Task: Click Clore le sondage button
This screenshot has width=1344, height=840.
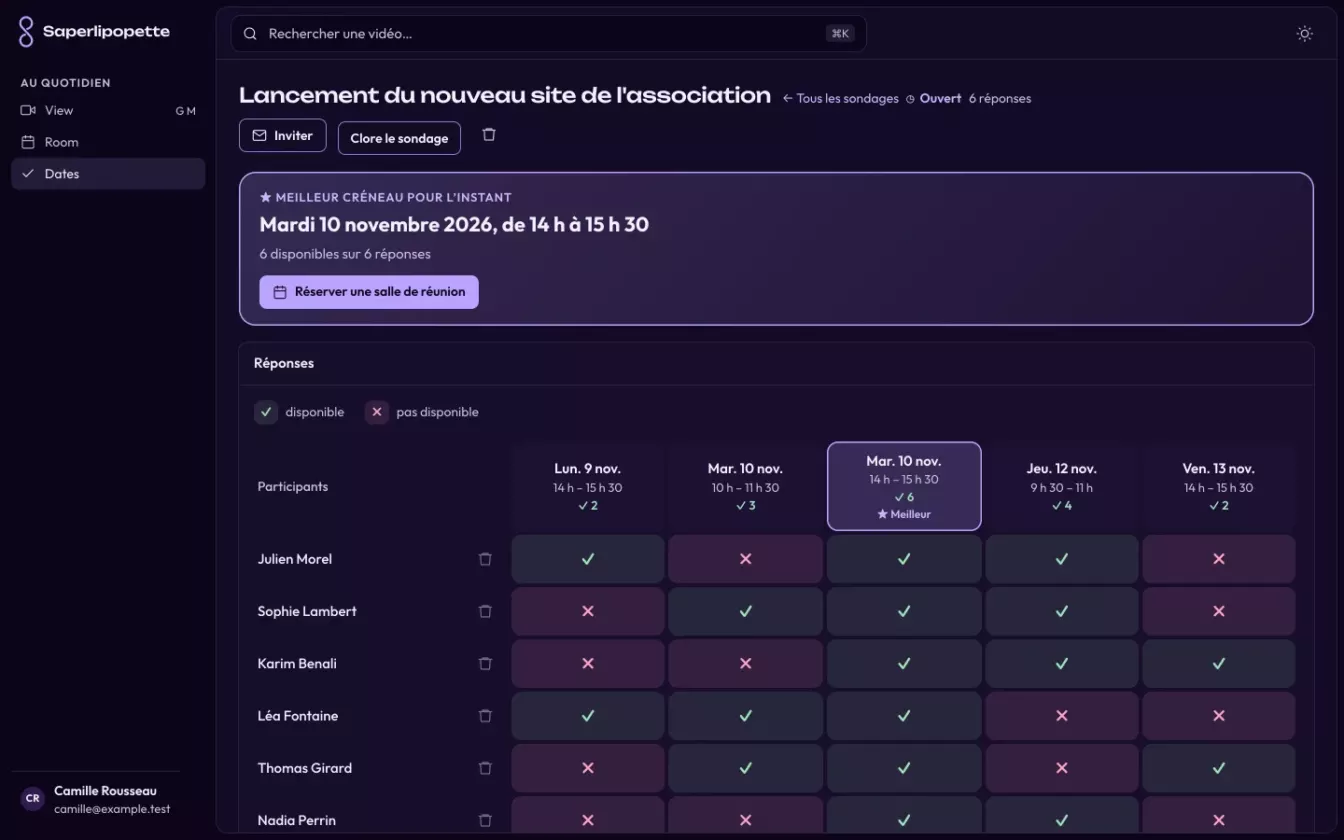Action: click(x=399, y=138)
